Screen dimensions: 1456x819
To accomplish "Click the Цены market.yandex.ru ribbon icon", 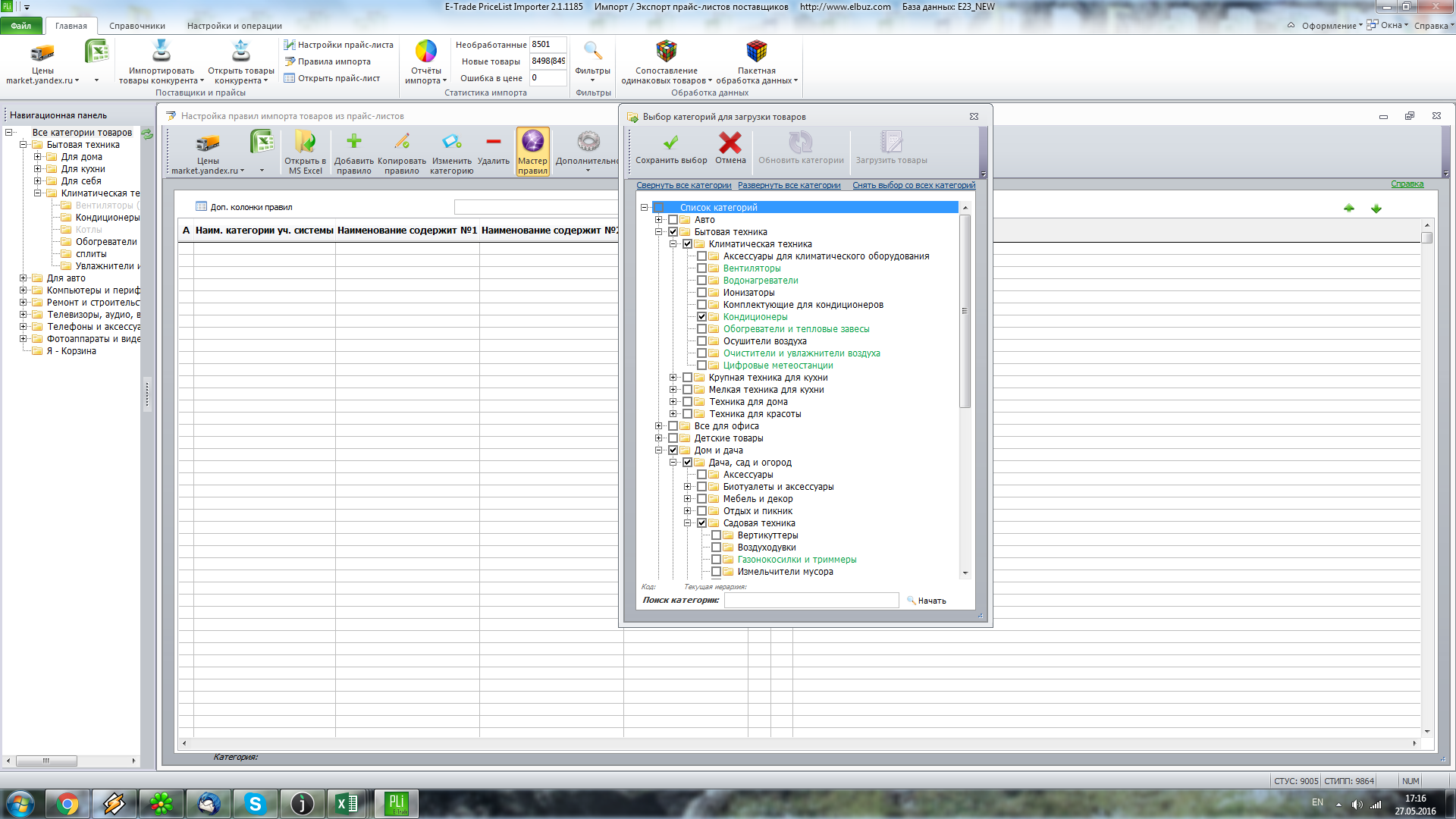I will pyautogui.click(x=42, y=53).
